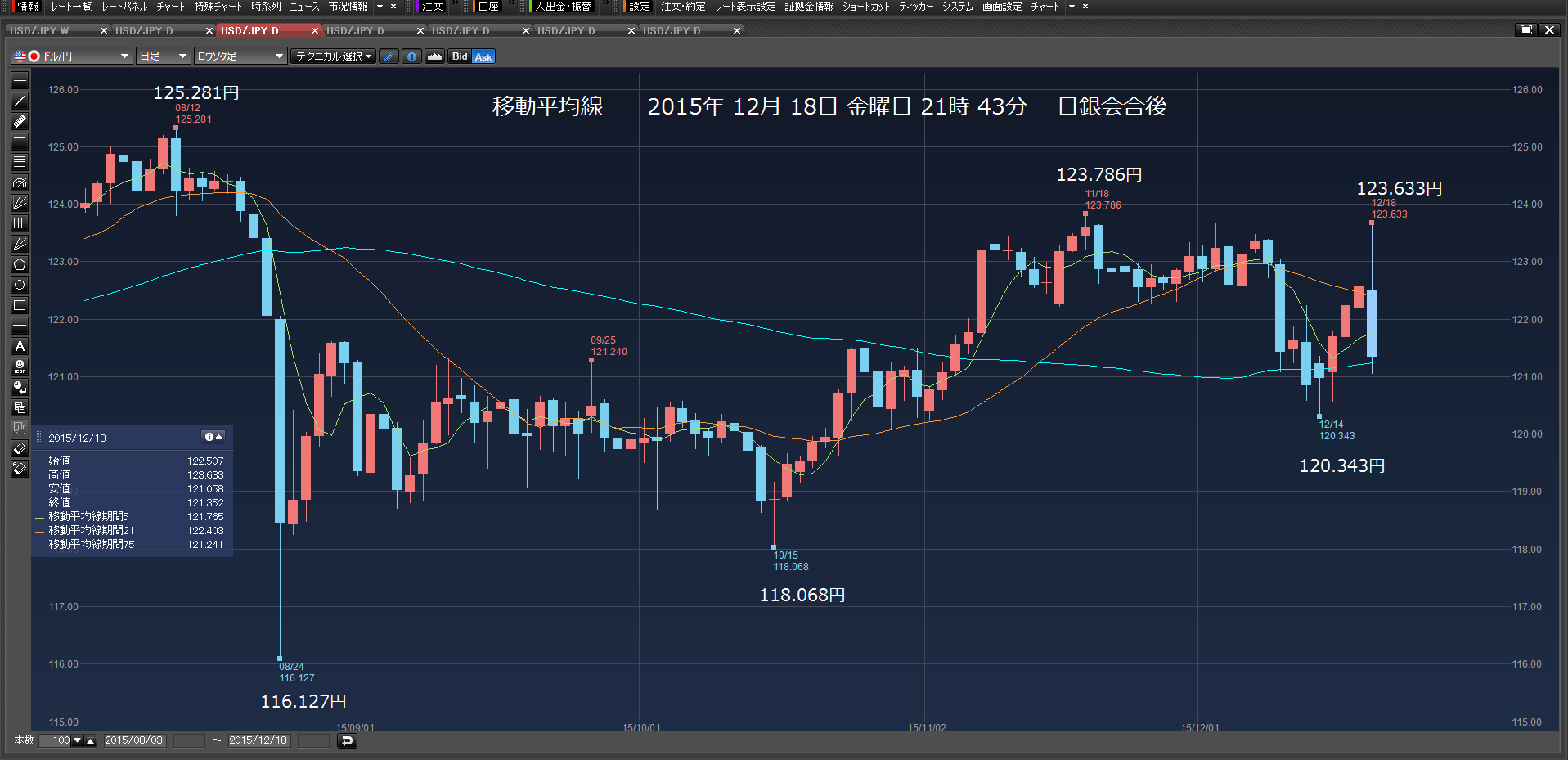Viewport: 1568px width, 760px height.
Task: Open the 特殊チャート menu item
Action: coord(218,7)
